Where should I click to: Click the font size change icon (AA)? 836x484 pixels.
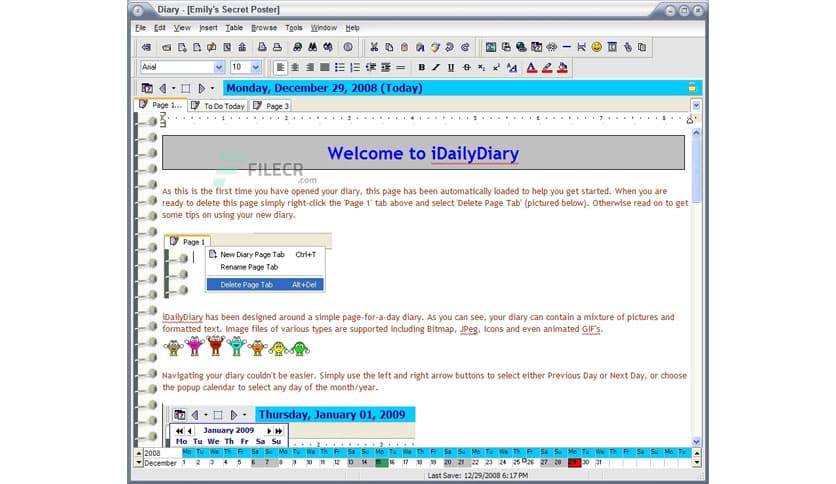coord(512,68)
